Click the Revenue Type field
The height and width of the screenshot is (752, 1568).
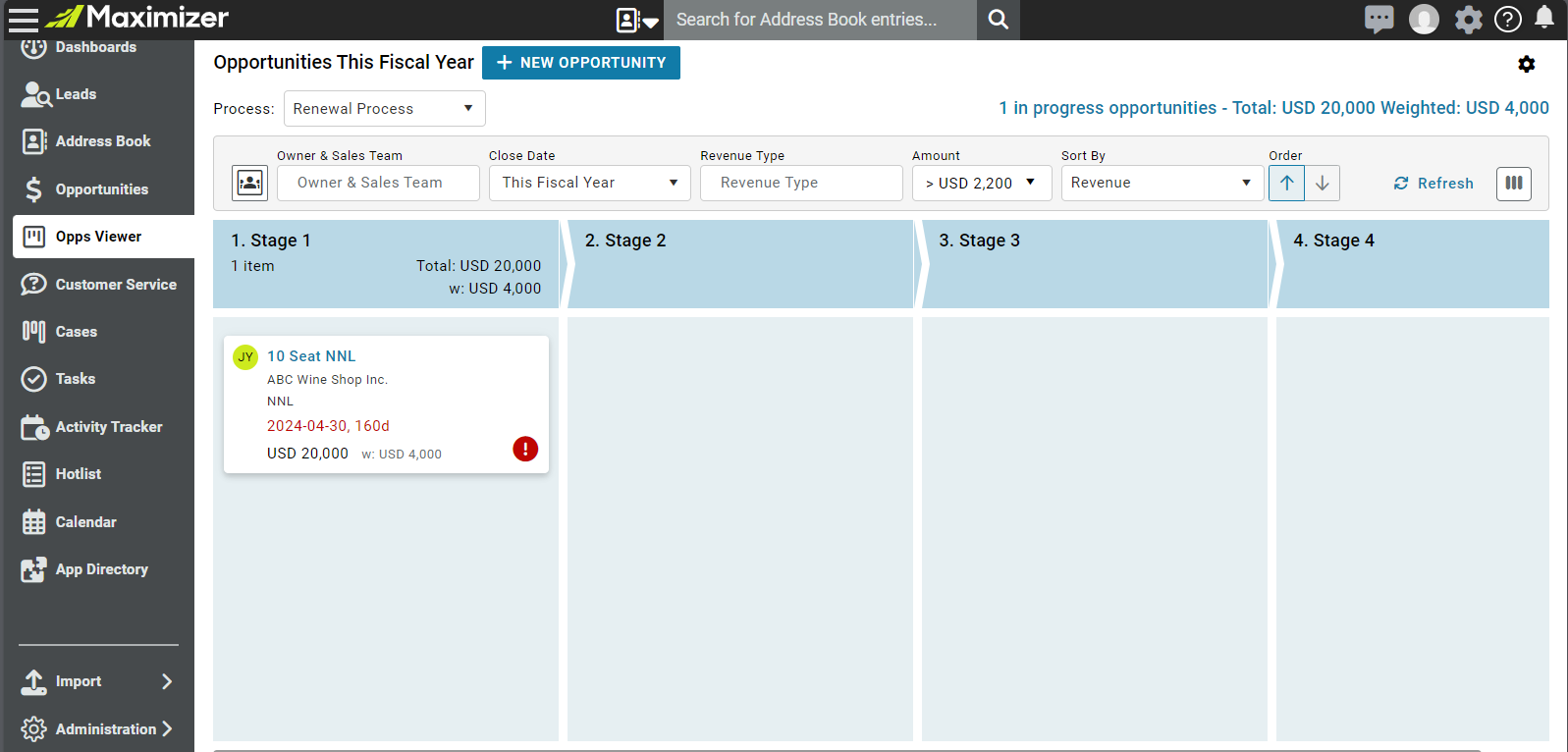(x=801, y=183)
